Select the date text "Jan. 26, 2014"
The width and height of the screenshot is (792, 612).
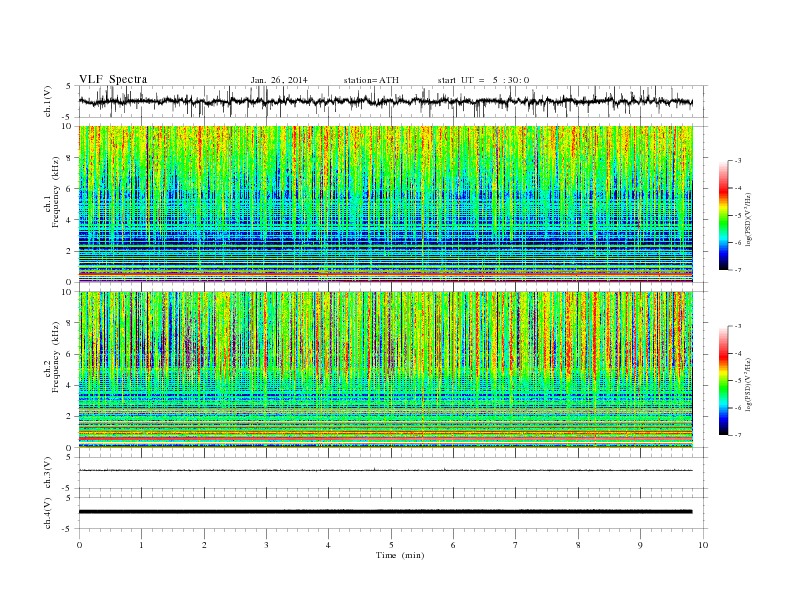(x=279, y=80)
